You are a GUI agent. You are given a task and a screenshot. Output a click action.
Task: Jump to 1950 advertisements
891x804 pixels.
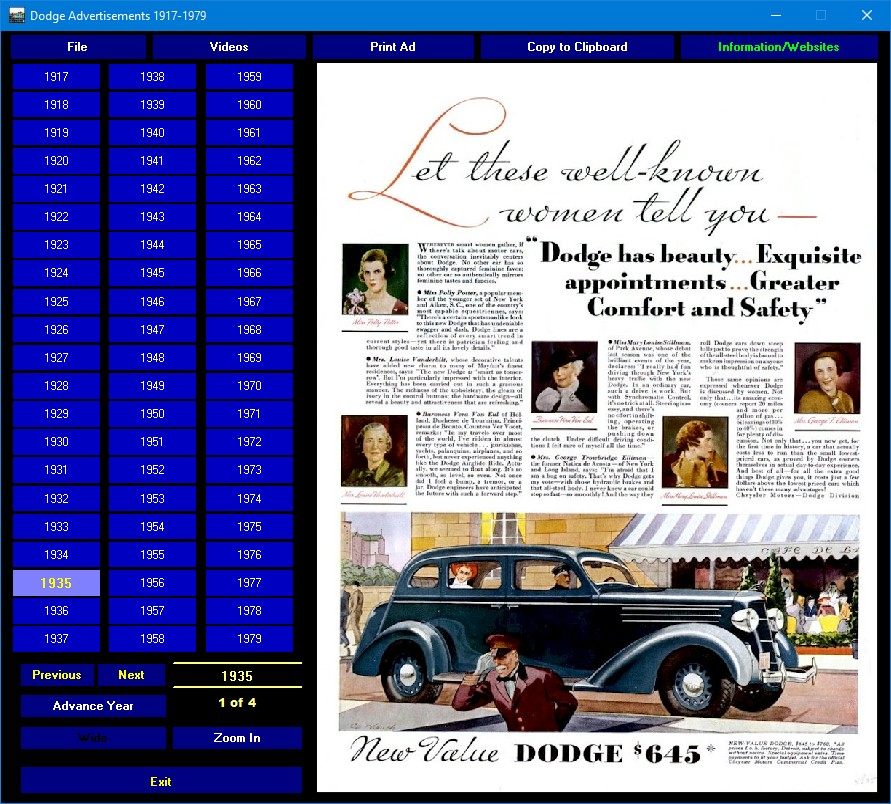(152, 414)
